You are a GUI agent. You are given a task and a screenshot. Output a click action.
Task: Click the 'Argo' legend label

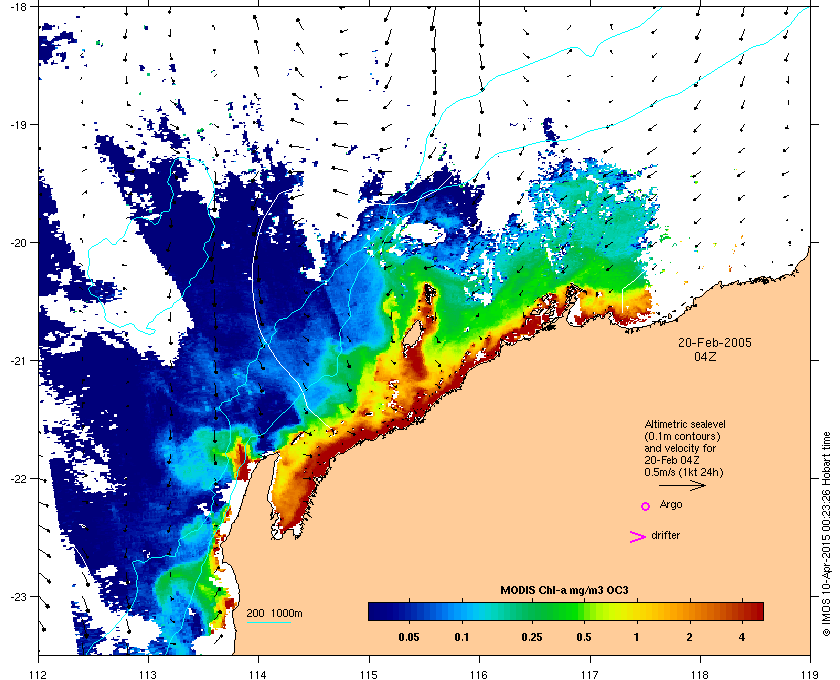pos(671,505)
